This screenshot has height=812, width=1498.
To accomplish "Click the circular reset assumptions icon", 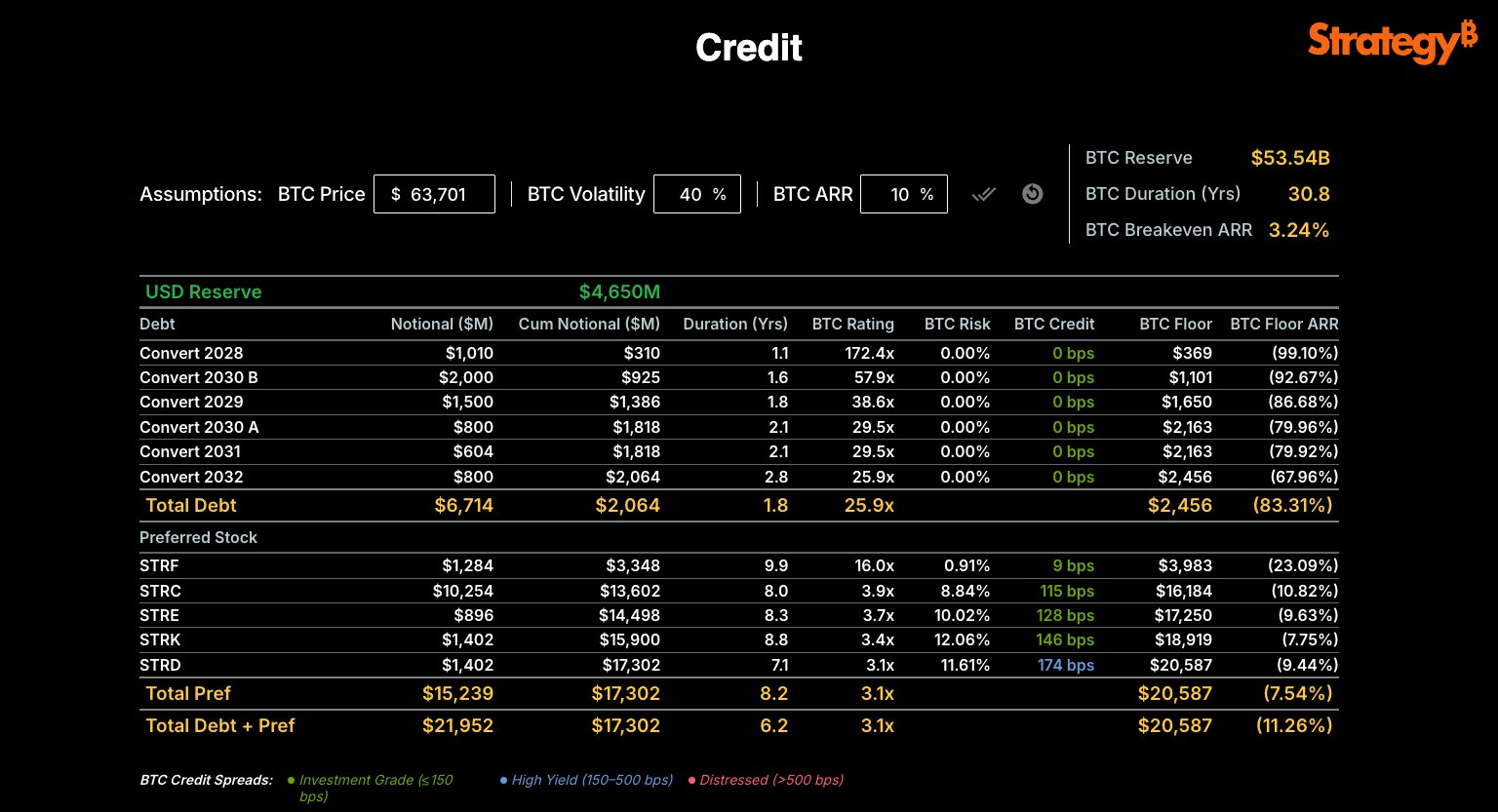I will [x=1033, y=194].
